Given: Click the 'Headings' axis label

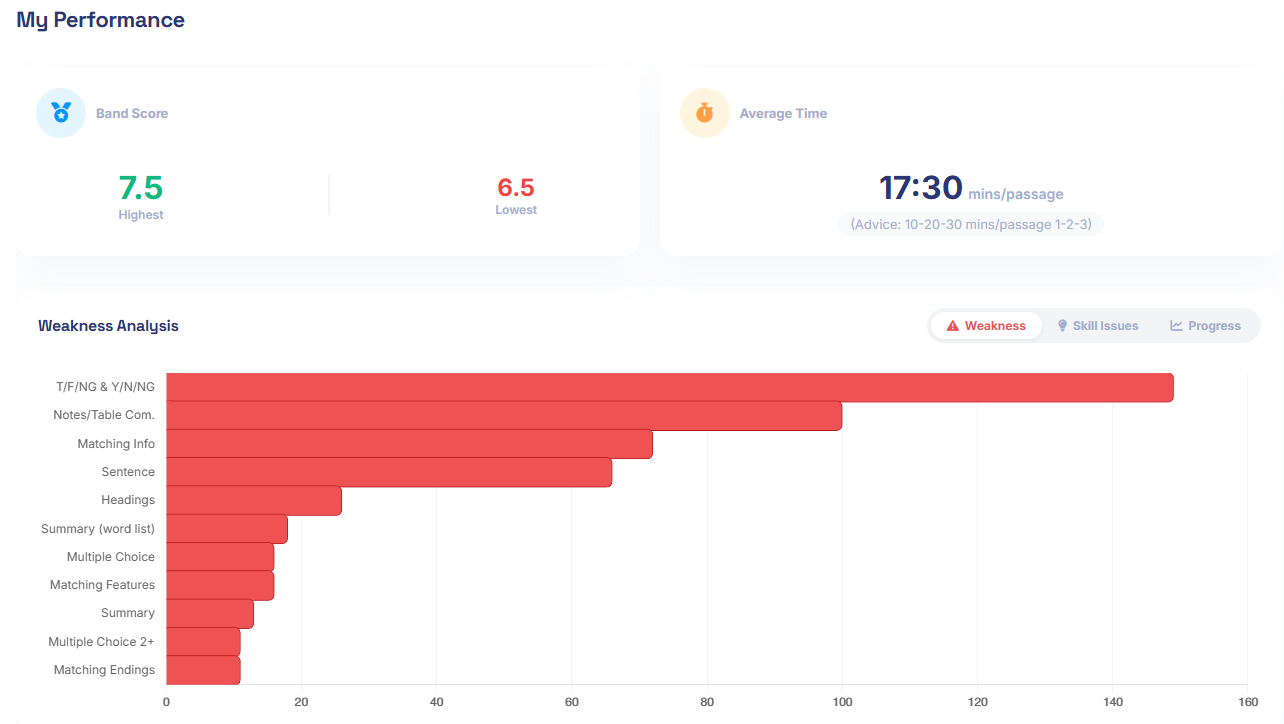Looking at the screenshot, I should (x=128, y=500).
